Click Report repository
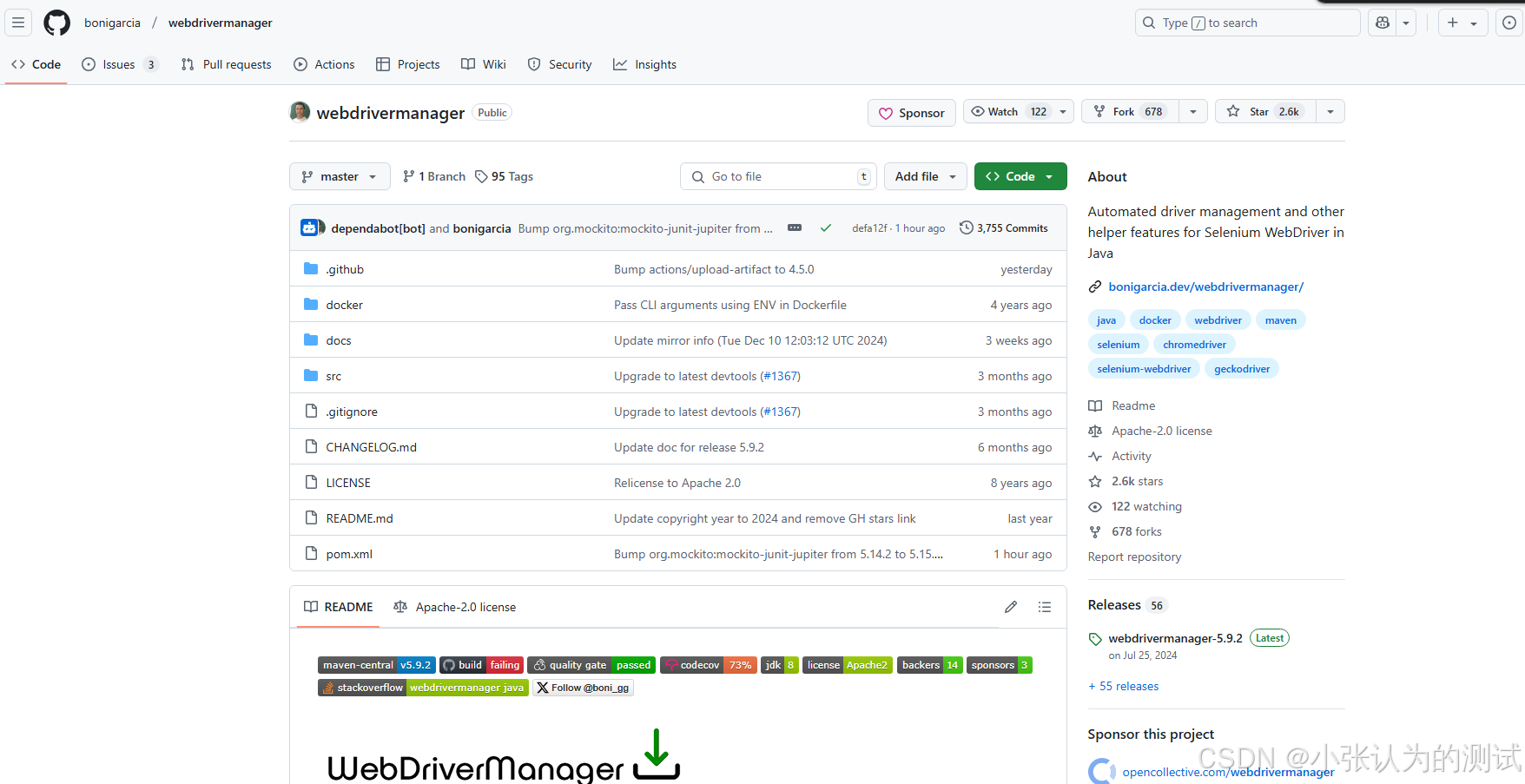This screenshot has height=784, width=1525. (x=1134, y=557)
